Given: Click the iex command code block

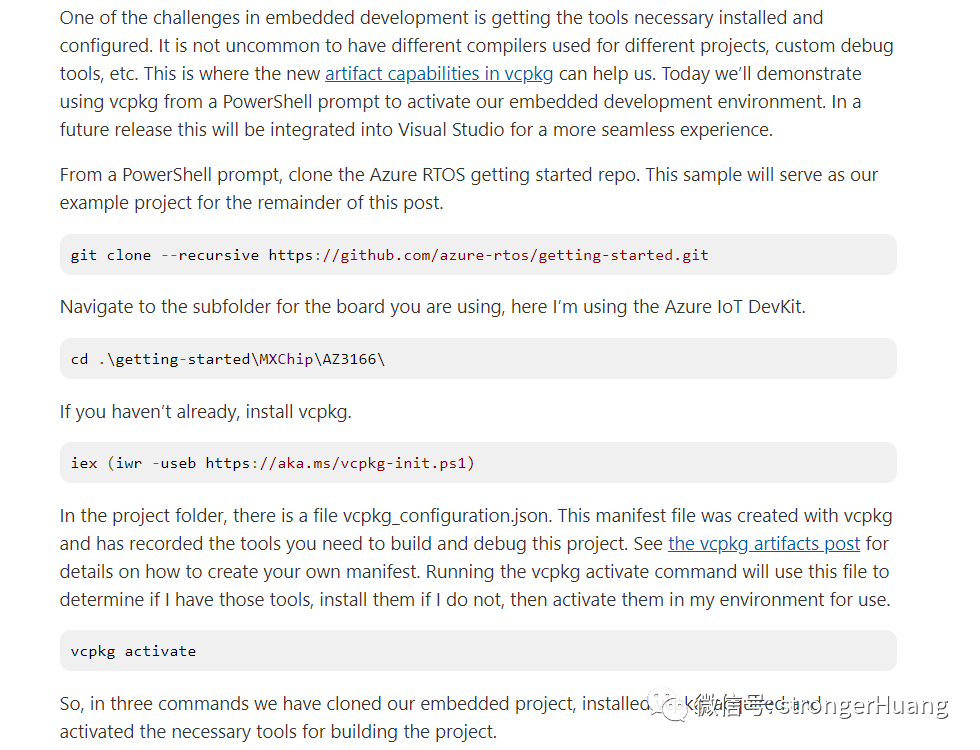Looking at the screenshot, I should 478,463.
